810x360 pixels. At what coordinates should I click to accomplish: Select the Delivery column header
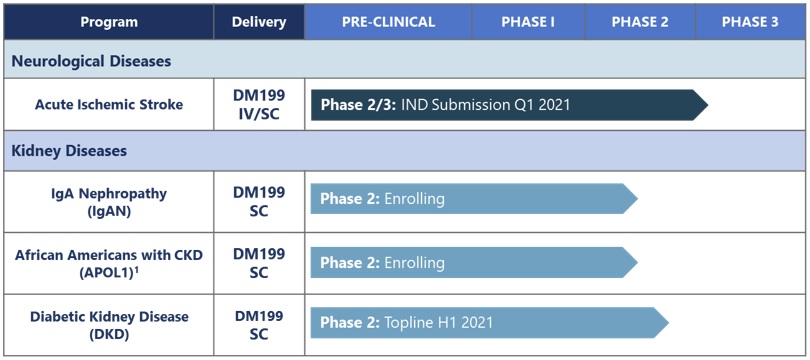click(259, 22)
